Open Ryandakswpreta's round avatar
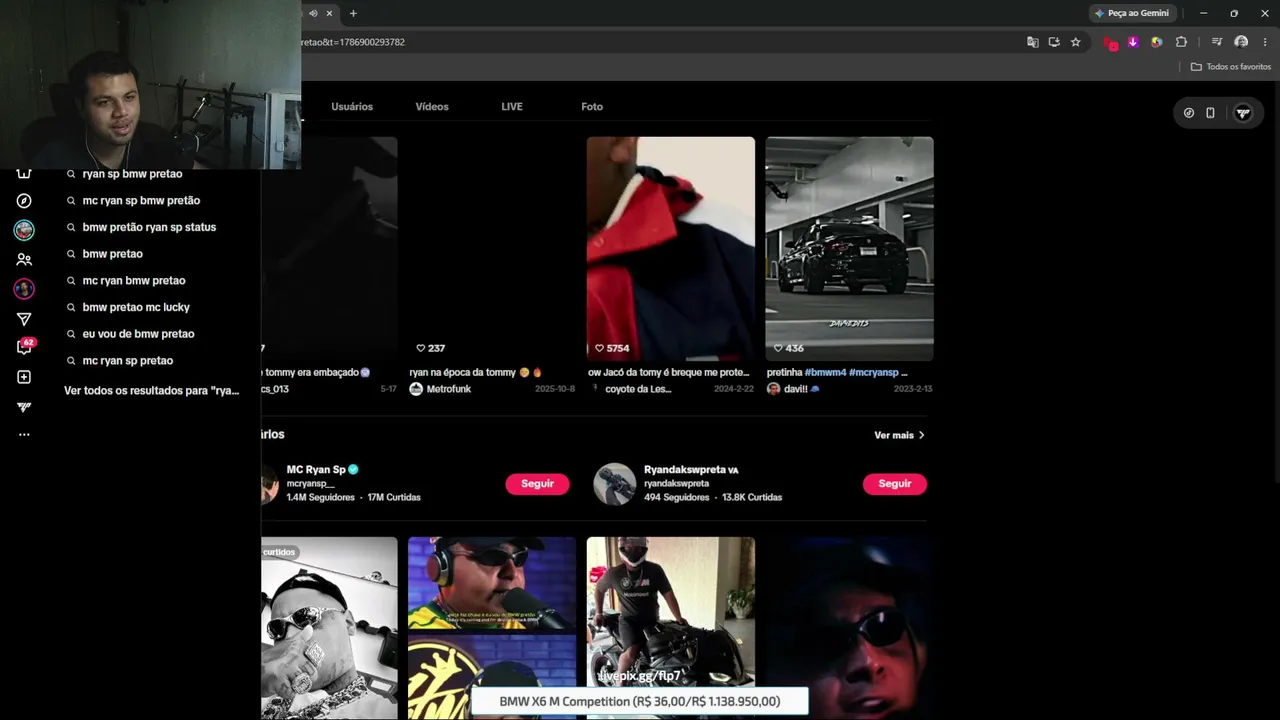Image resolution: width=1280 pixels, height=720 pixels. (x=615, y=484)
